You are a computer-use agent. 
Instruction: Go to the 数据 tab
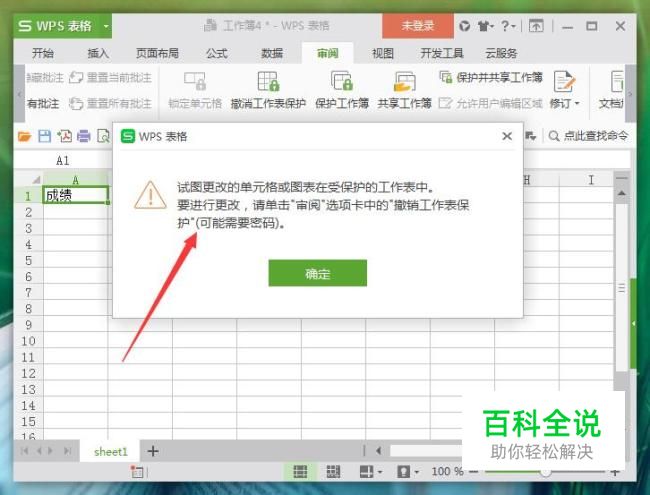coord(272,53)
